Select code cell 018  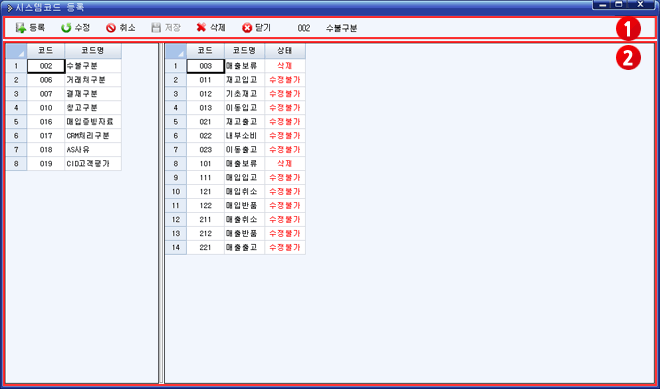[x=46, y=149]
